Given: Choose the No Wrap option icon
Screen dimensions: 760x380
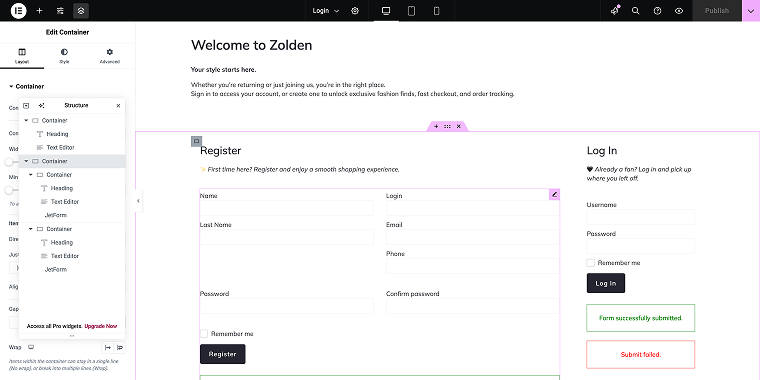Looking at the screenshot, I should pos(108,347).
